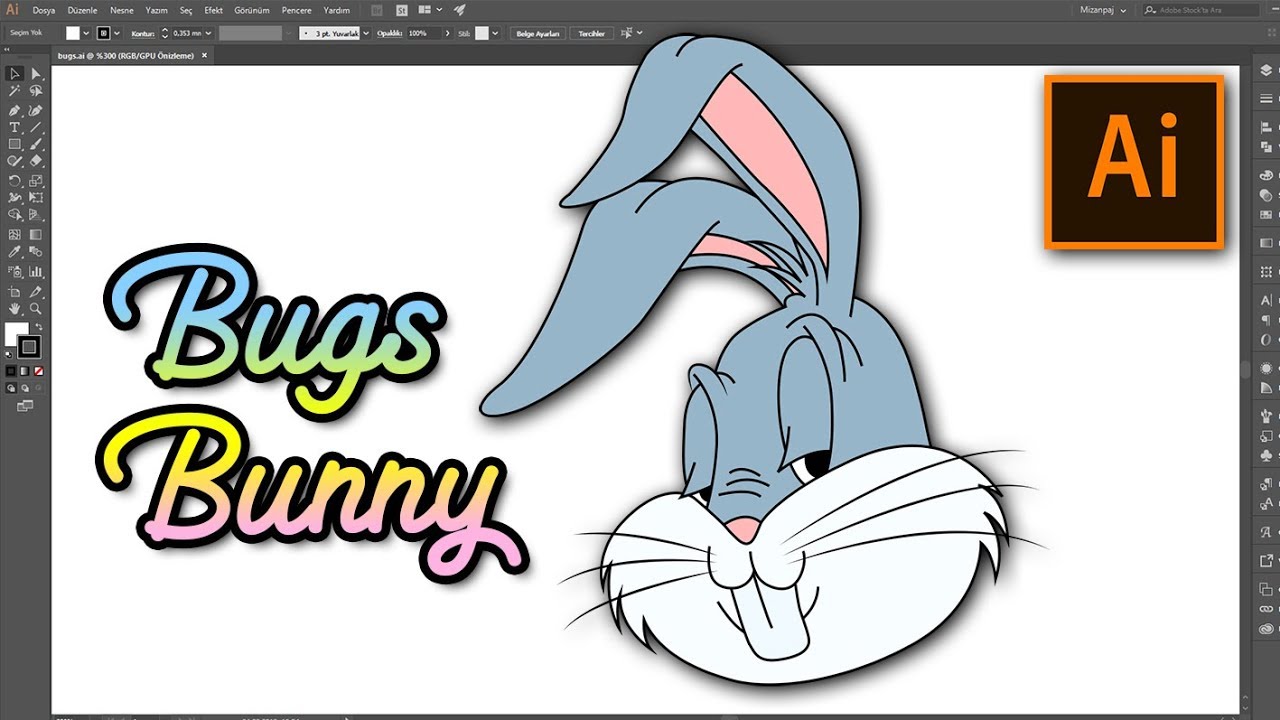This screenshot has height=720, width=1280.
Task: Select the Line Segment tool
Action: (36, 127)
